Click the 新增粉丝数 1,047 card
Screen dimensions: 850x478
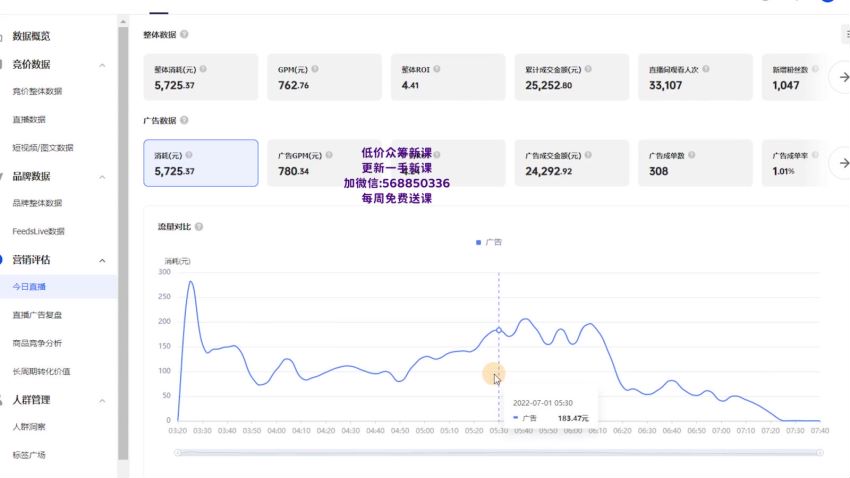click(795, 77)
